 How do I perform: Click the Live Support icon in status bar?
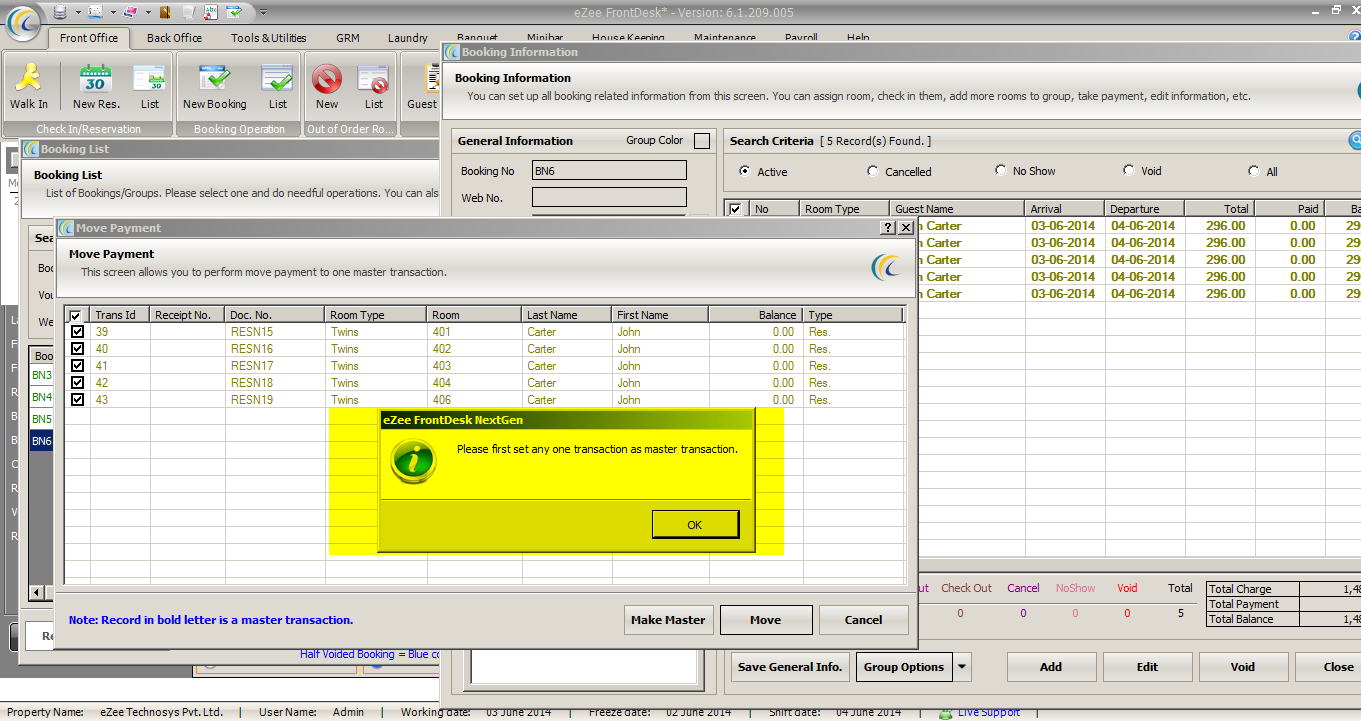point(945,712)
